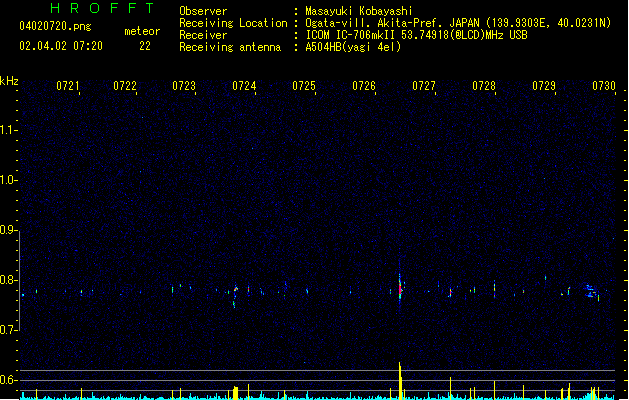629x400 pixels.
Task: Click the 1.0 kHz axis label
Action: pyautogui.click(x=8, y=180)
